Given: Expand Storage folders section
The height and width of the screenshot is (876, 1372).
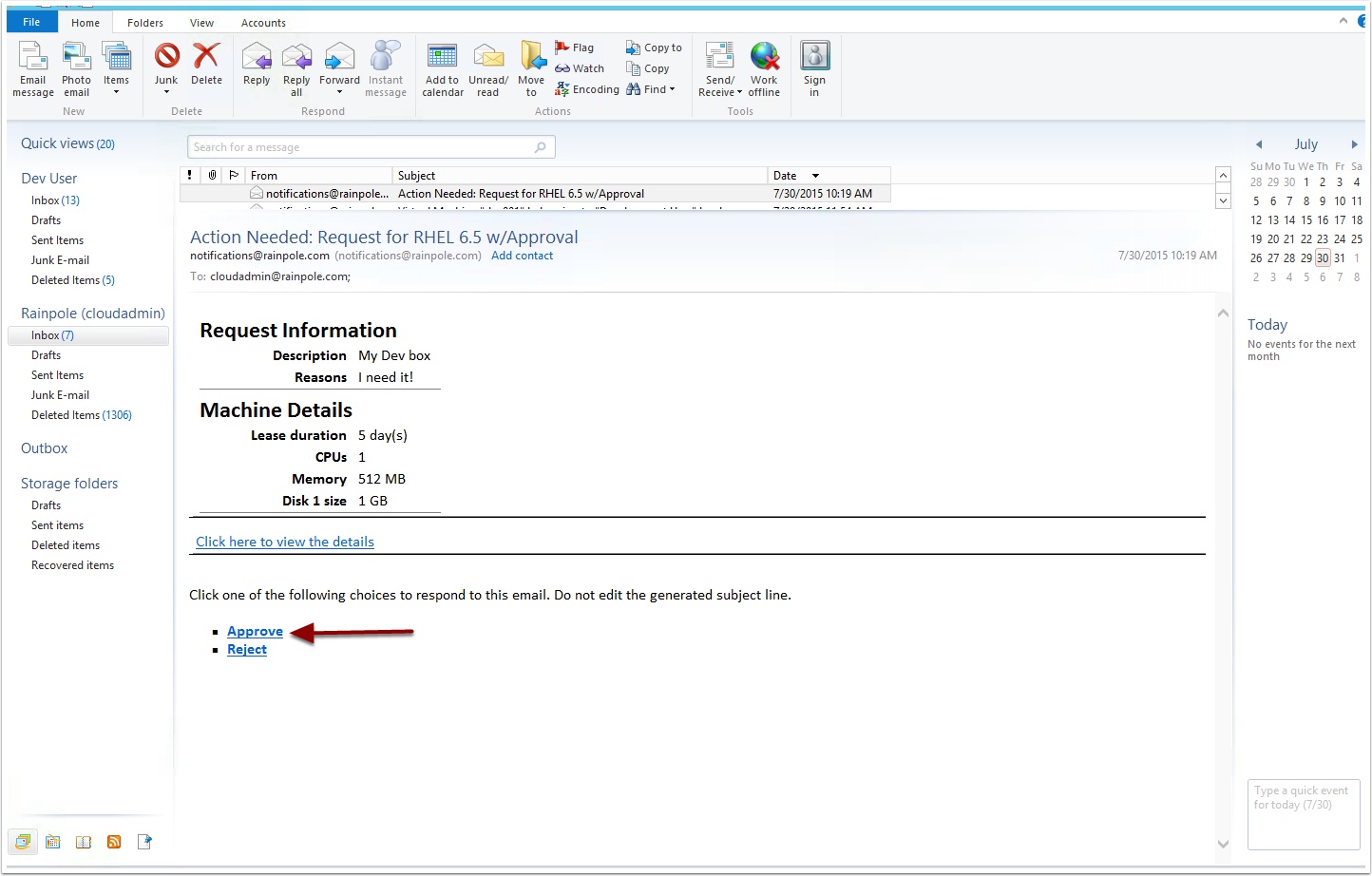Looking at the screenshot, I should click(69, 483).
